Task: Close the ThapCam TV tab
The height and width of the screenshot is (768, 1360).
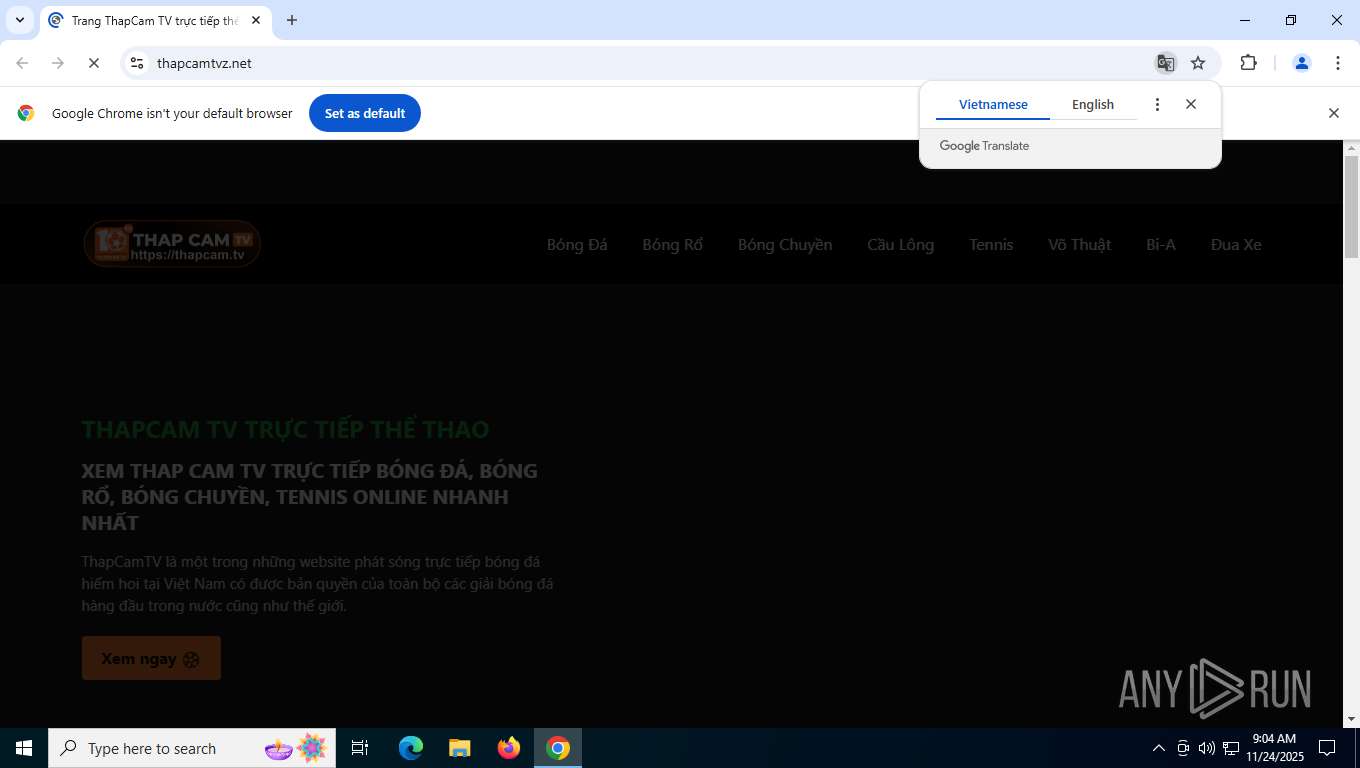Action: [256, 20]
